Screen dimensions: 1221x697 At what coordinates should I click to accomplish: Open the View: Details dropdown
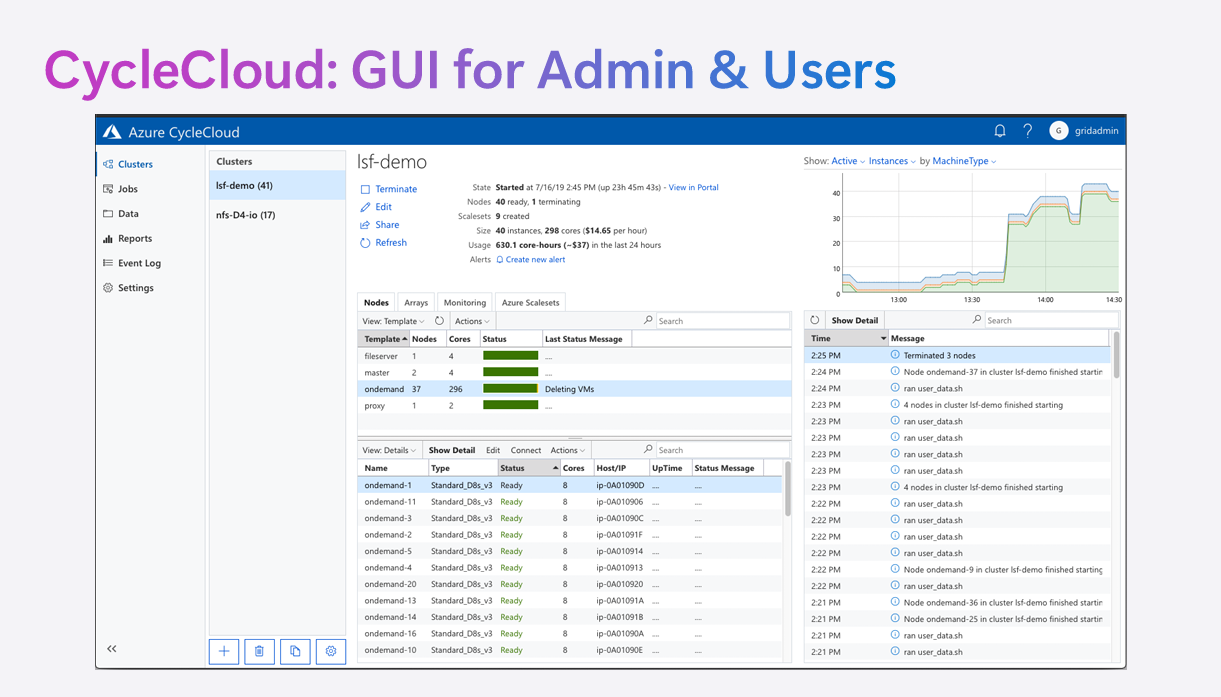tap(390, 450)
